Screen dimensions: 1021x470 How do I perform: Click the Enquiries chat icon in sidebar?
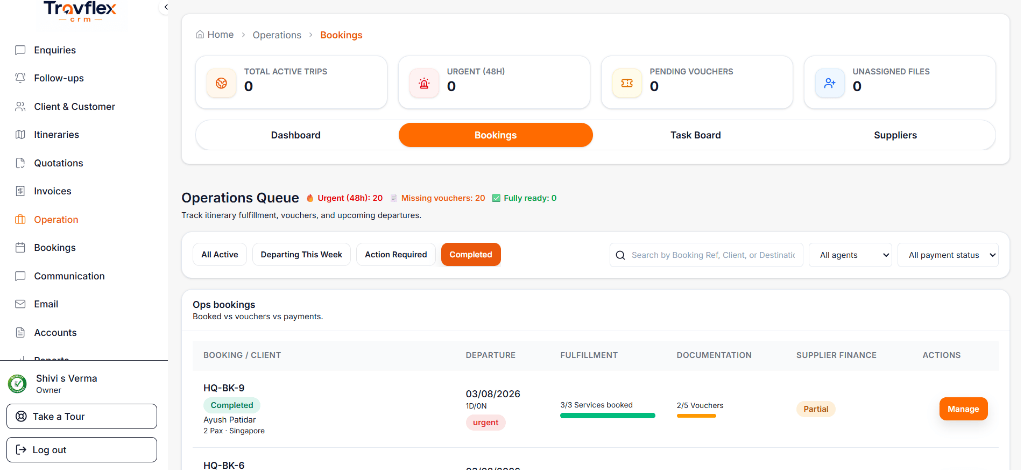[20, 50]
